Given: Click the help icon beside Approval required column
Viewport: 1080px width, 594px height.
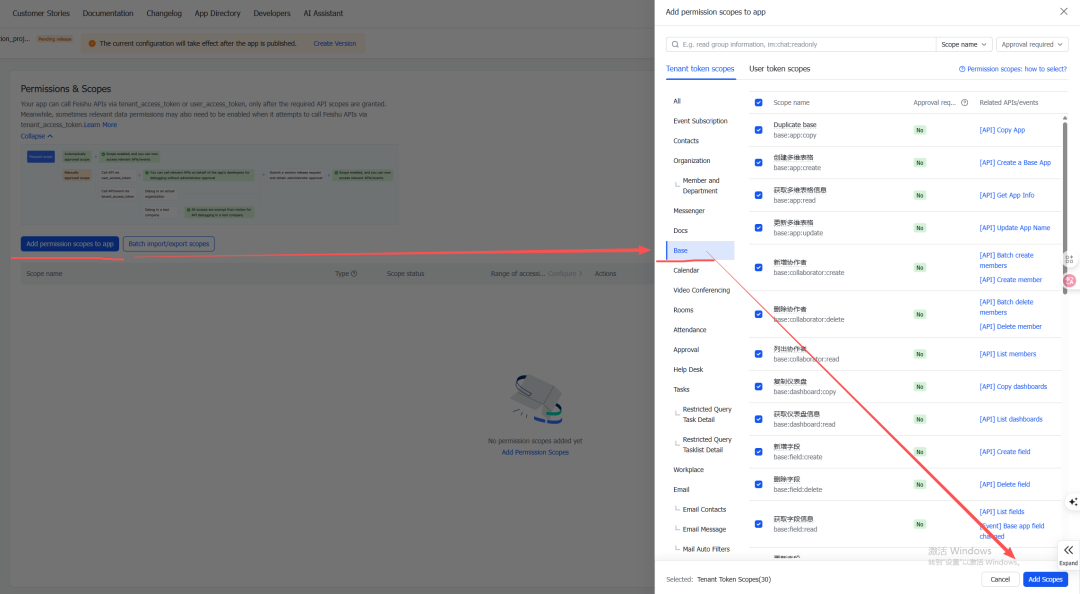Looking at the screenshot, I should [964, 103].
